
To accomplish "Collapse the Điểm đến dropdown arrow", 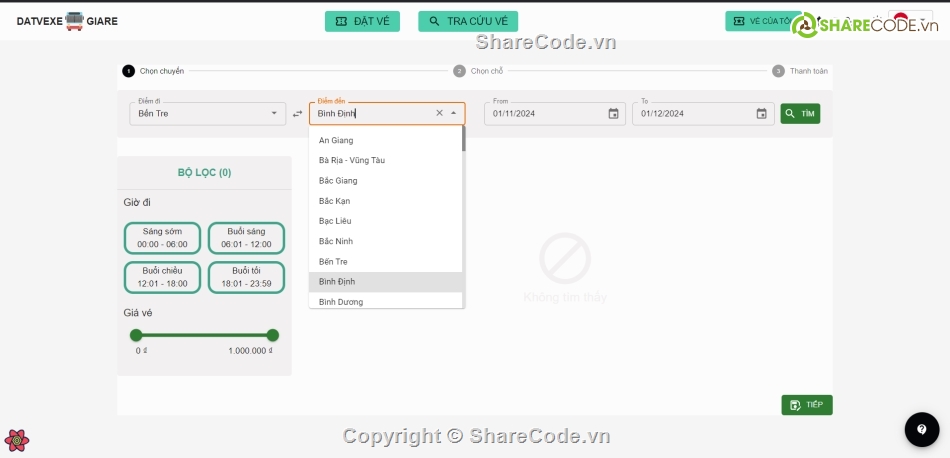I will (x=453, y=113).
